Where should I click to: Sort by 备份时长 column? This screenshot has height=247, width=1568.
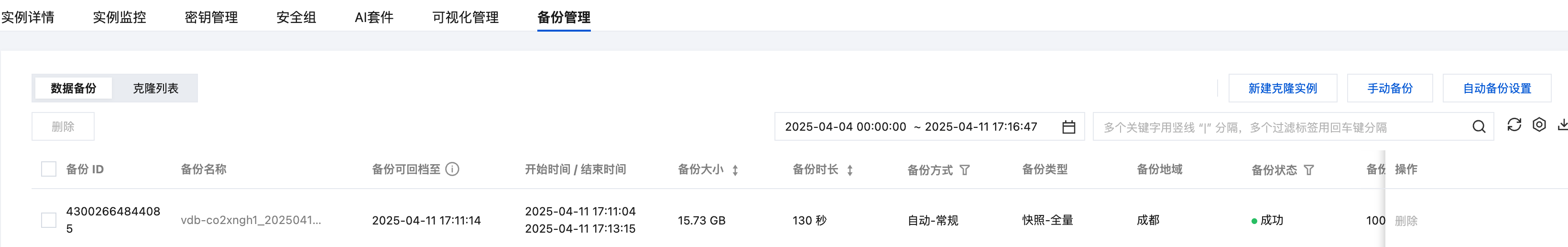(x=850, y=170)
